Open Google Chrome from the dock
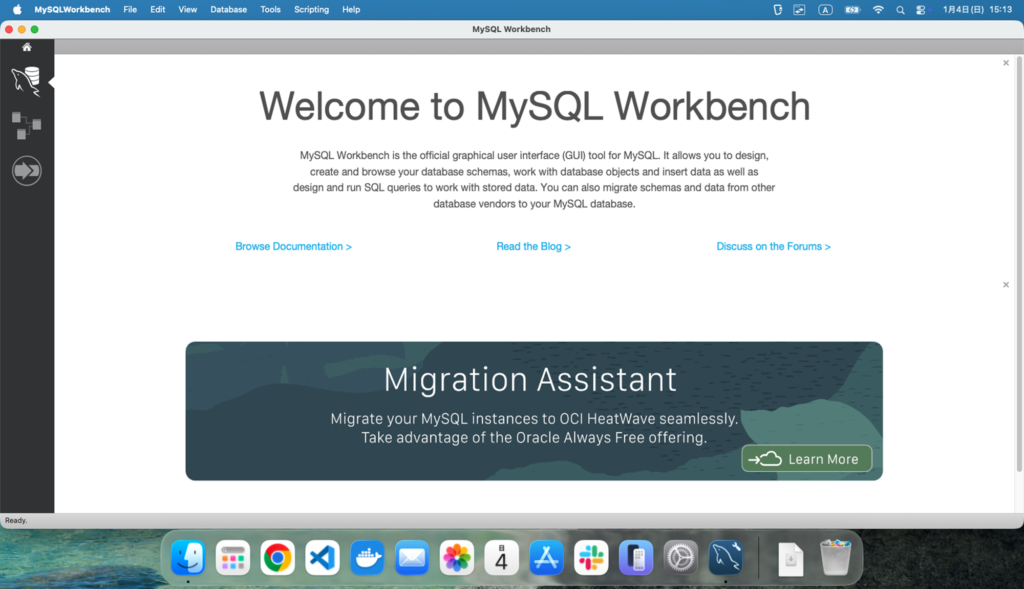 [x=277, y=557]
